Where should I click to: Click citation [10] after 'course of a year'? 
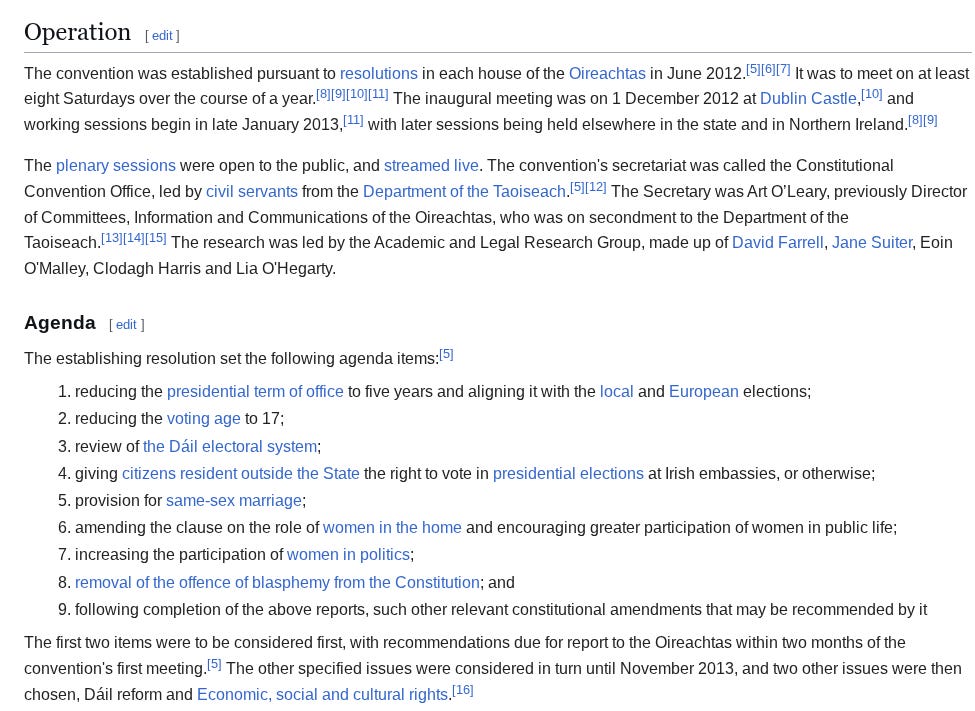point(356,94)
